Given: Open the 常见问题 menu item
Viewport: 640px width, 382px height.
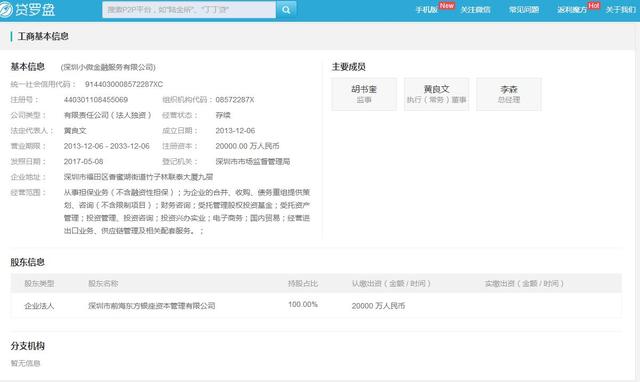Looking at the screenshot, I should 524,10.
